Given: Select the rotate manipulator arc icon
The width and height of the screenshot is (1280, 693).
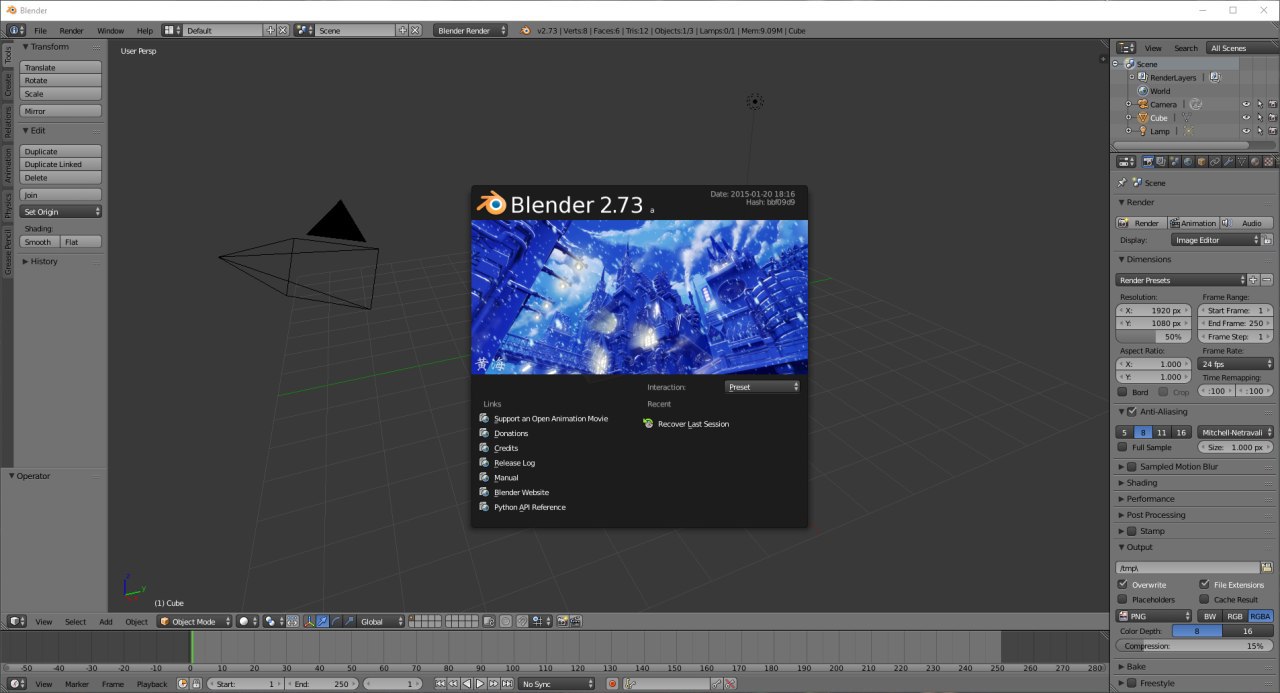Looking at the screenshot, I should pos(336,621).
